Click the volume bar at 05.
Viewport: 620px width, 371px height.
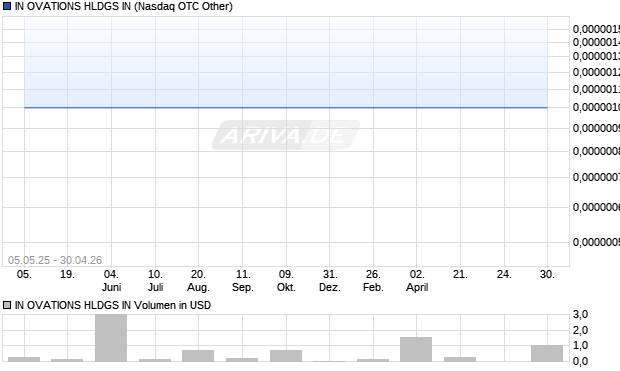(24, 359)
